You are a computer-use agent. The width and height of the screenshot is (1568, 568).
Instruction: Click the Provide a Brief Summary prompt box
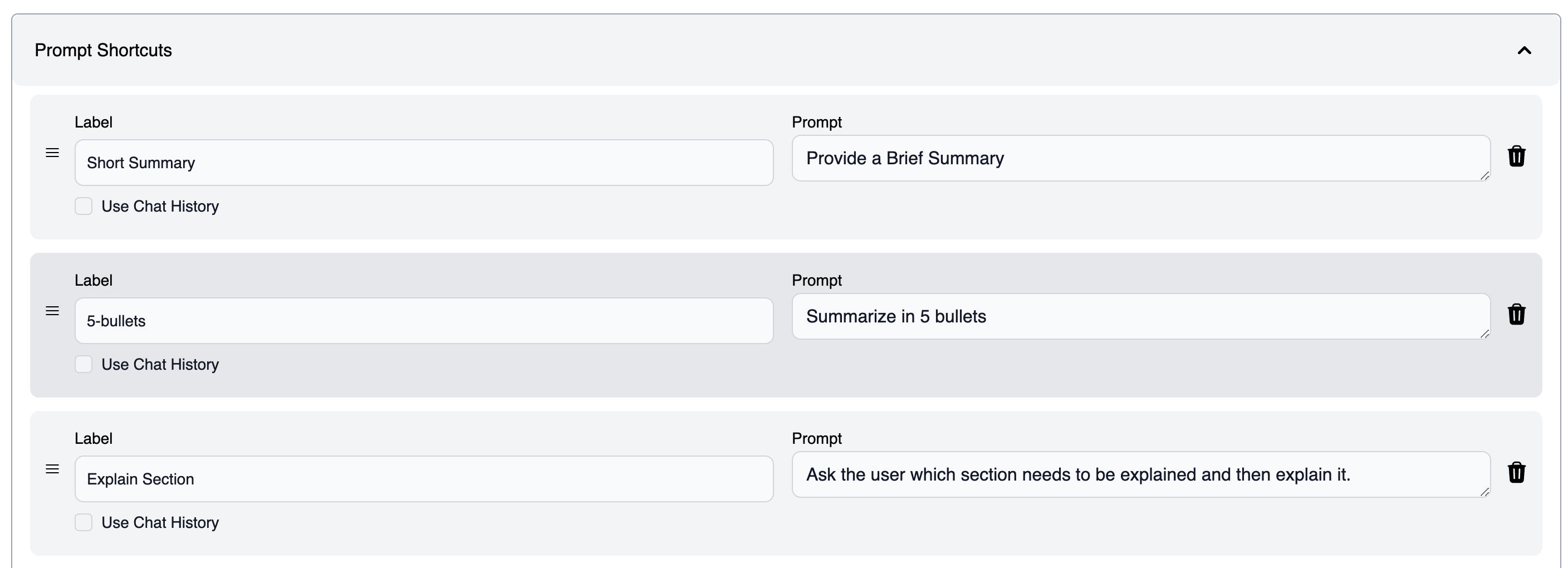point(1141,158)
